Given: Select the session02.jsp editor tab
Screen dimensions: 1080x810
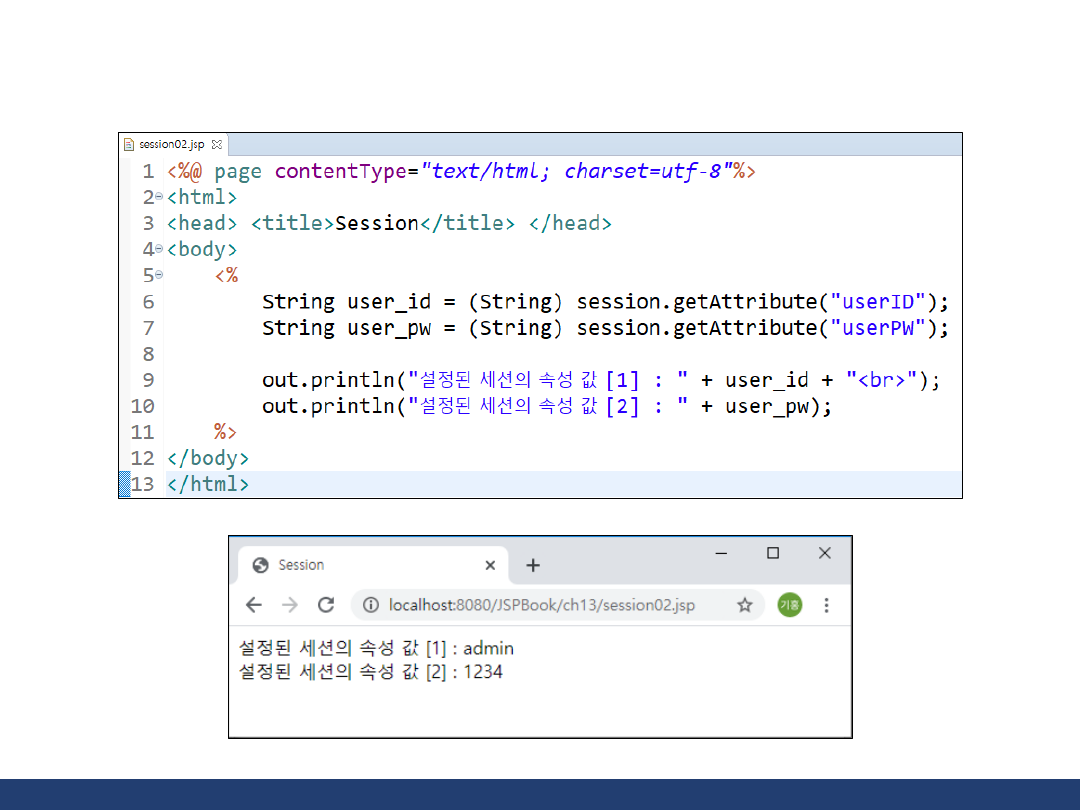Looking at the screenshot, I should pos(170,145).
